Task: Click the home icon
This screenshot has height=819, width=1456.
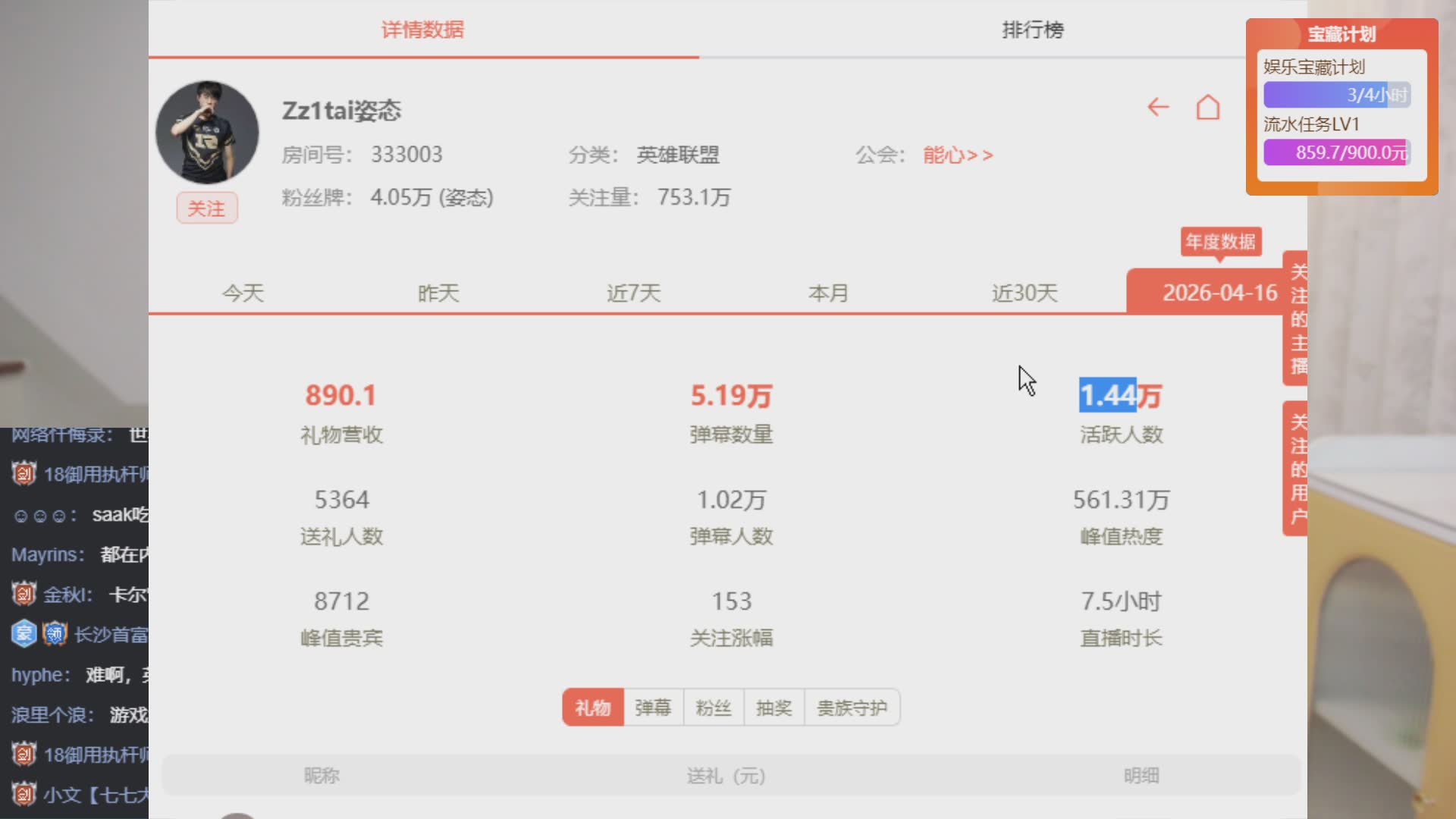Action: 1208,108
